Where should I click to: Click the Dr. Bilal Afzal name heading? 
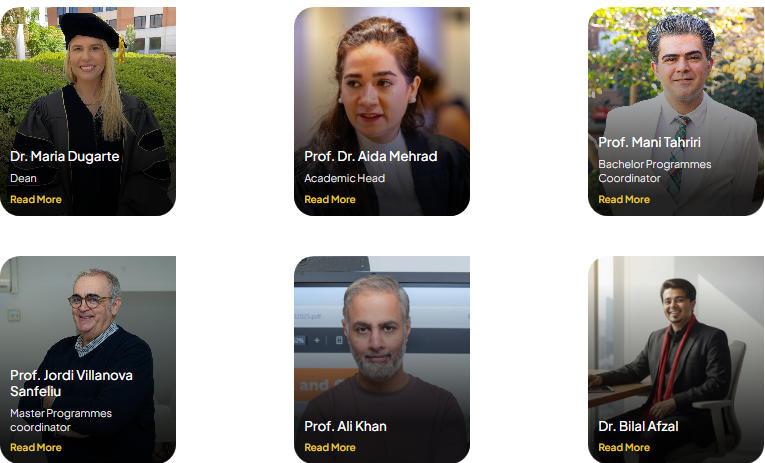(638, 426)
